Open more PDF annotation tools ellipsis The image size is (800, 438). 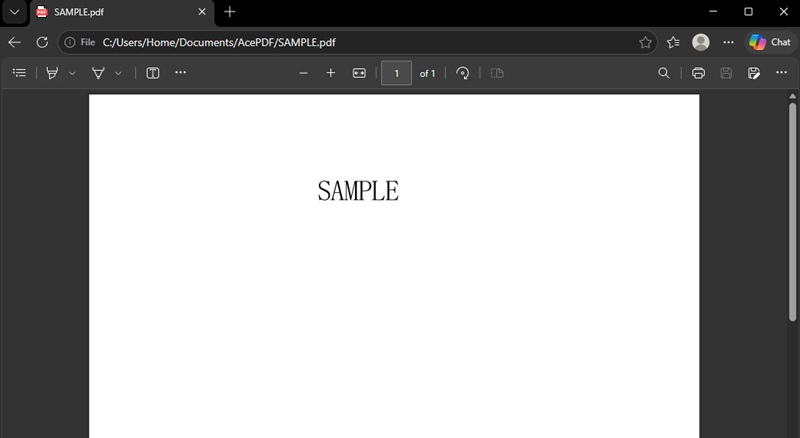pos(180,73)
